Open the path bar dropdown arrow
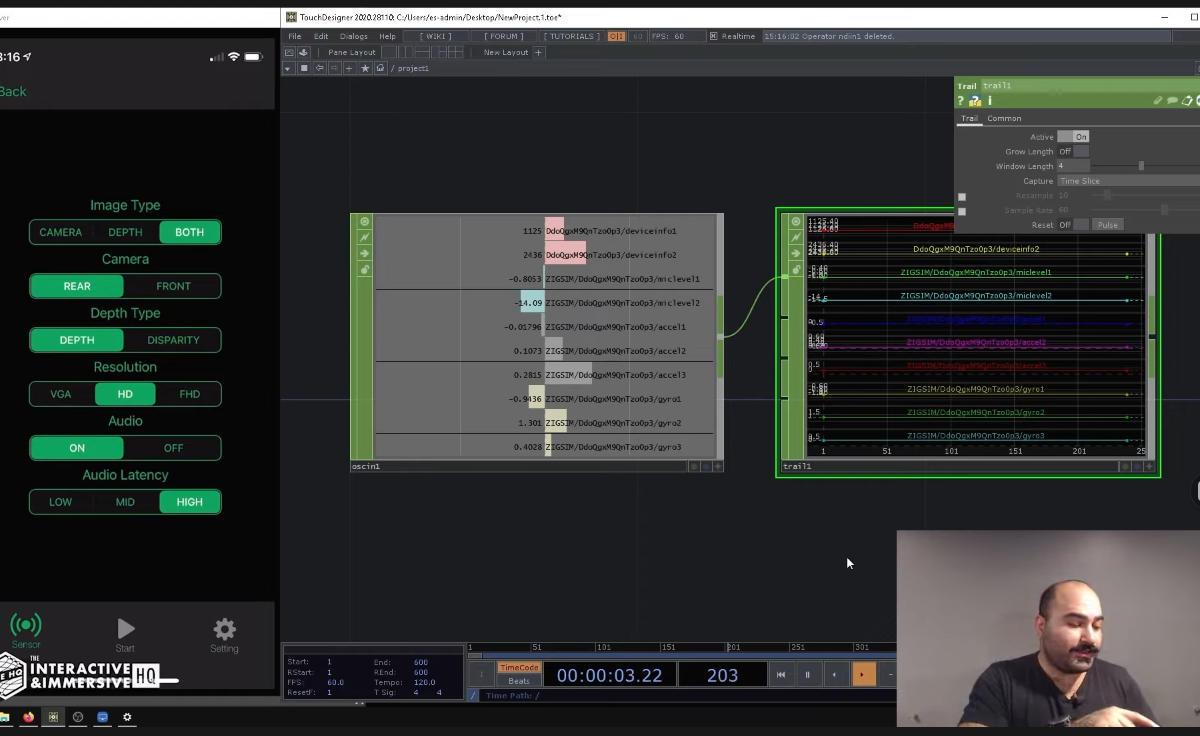 [x=289, y=68]
